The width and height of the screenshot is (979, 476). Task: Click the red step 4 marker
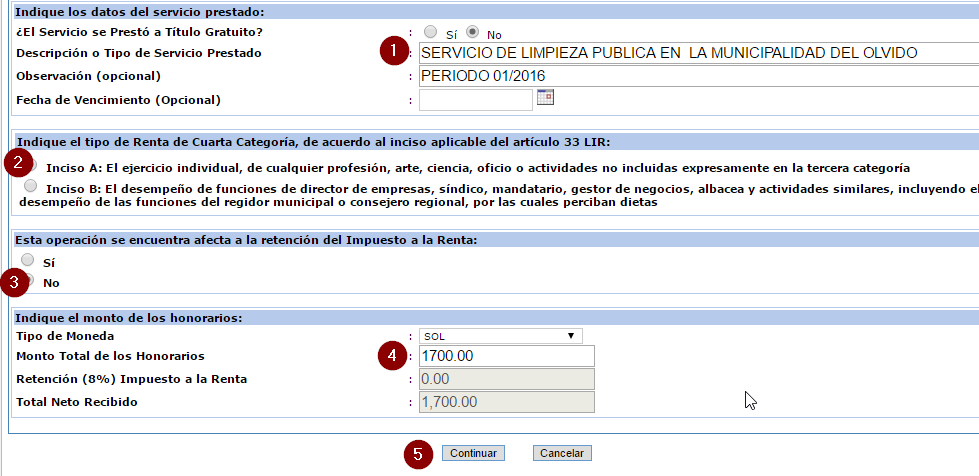tap(396, 355)
